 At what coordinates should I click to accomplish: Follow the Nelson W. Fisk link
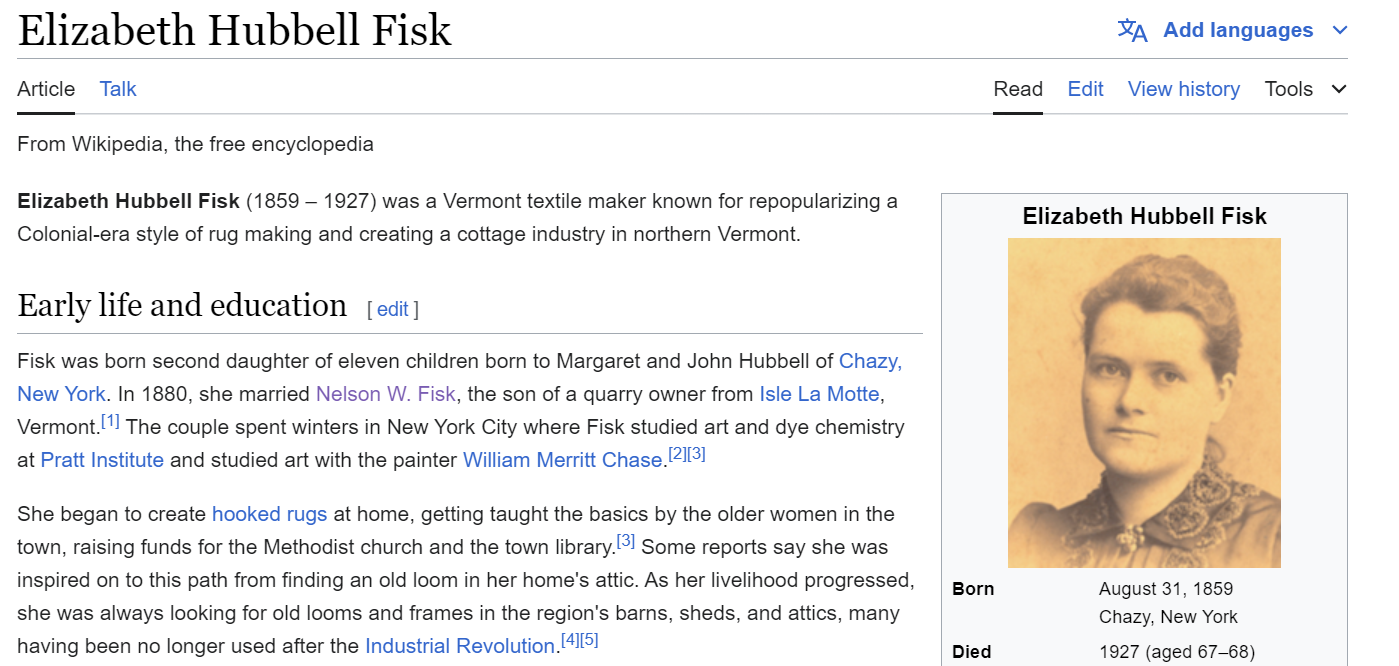pyautogui.click(x=385, y=394)
